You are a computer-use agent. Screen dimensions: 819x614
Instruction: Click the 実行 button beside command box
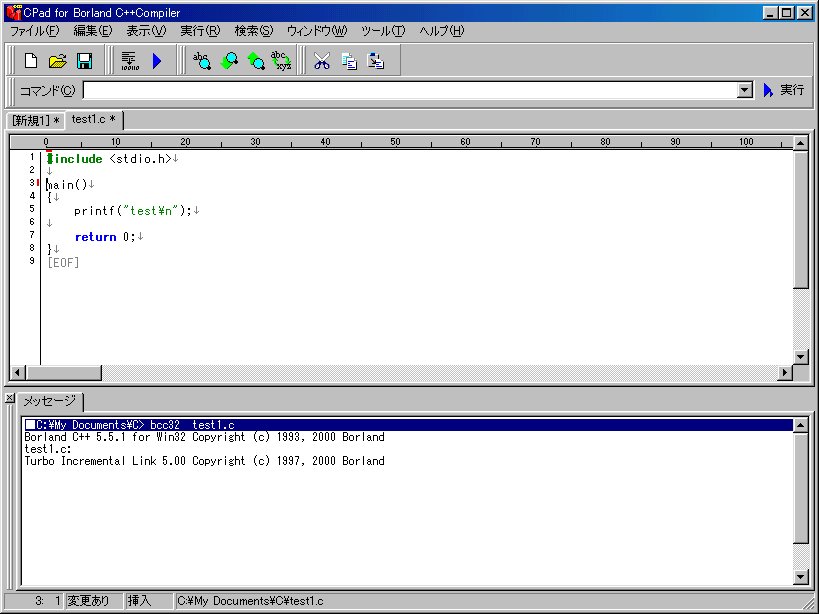tap(783, 90)
